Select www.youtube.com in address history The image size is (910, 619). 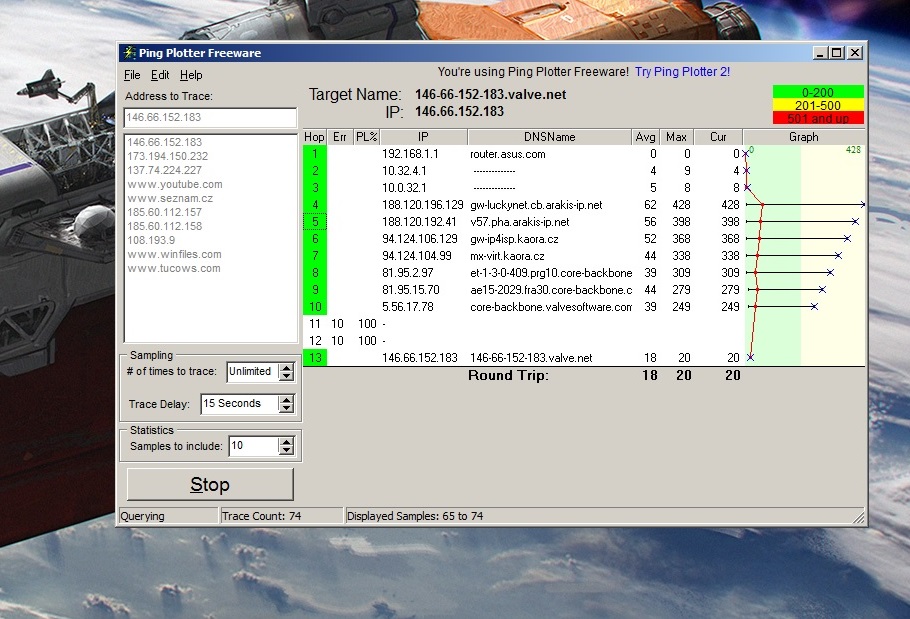175,184
